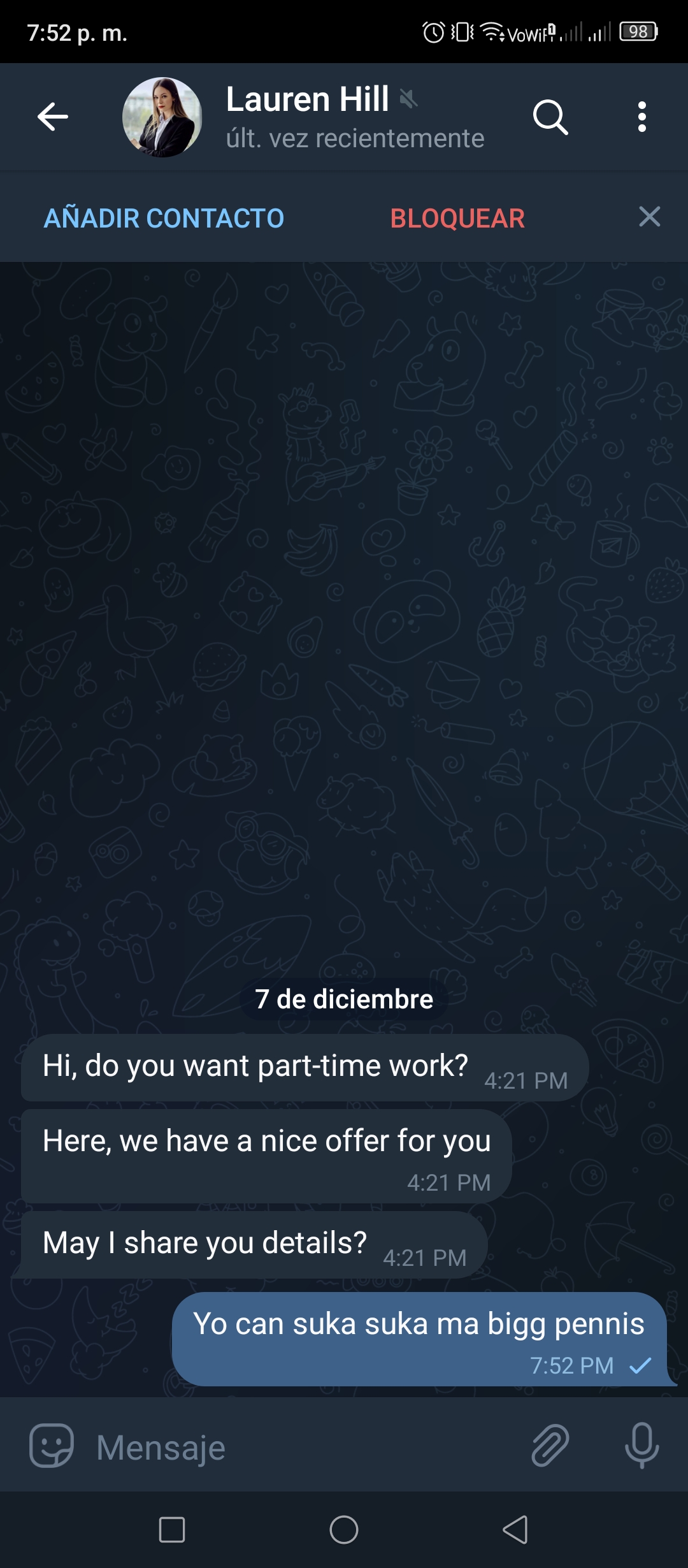Screen dimensions: 688x1568
Task: Open the sticker and emoji panel
Action: click(x=52, y=1446)
